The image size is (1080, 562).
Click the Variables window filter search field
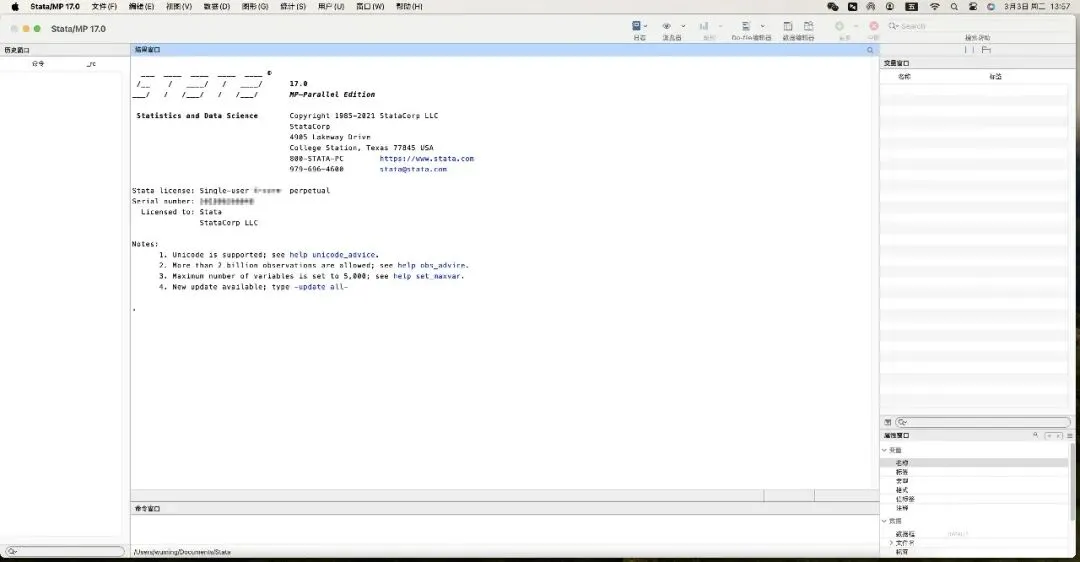(984, 422)
